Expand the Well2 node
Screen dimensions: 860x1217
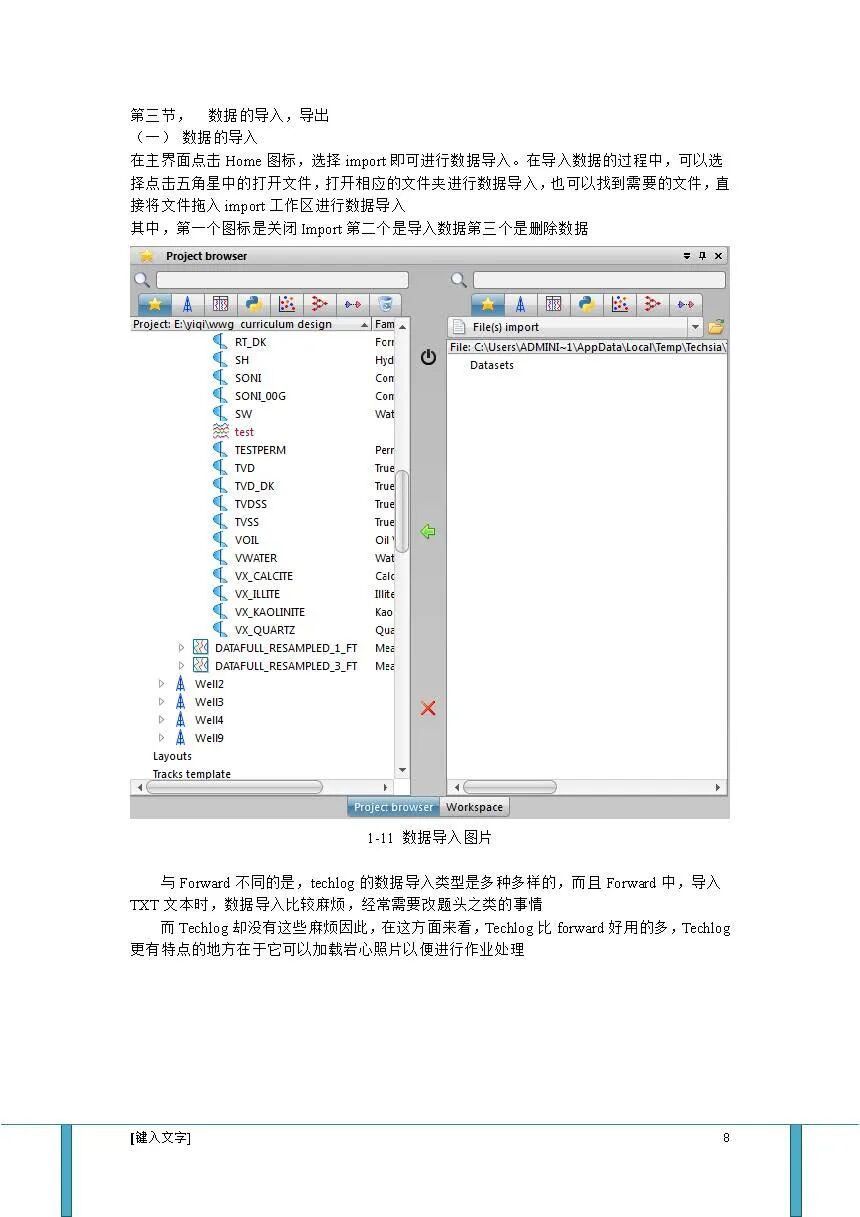[162, 684]
